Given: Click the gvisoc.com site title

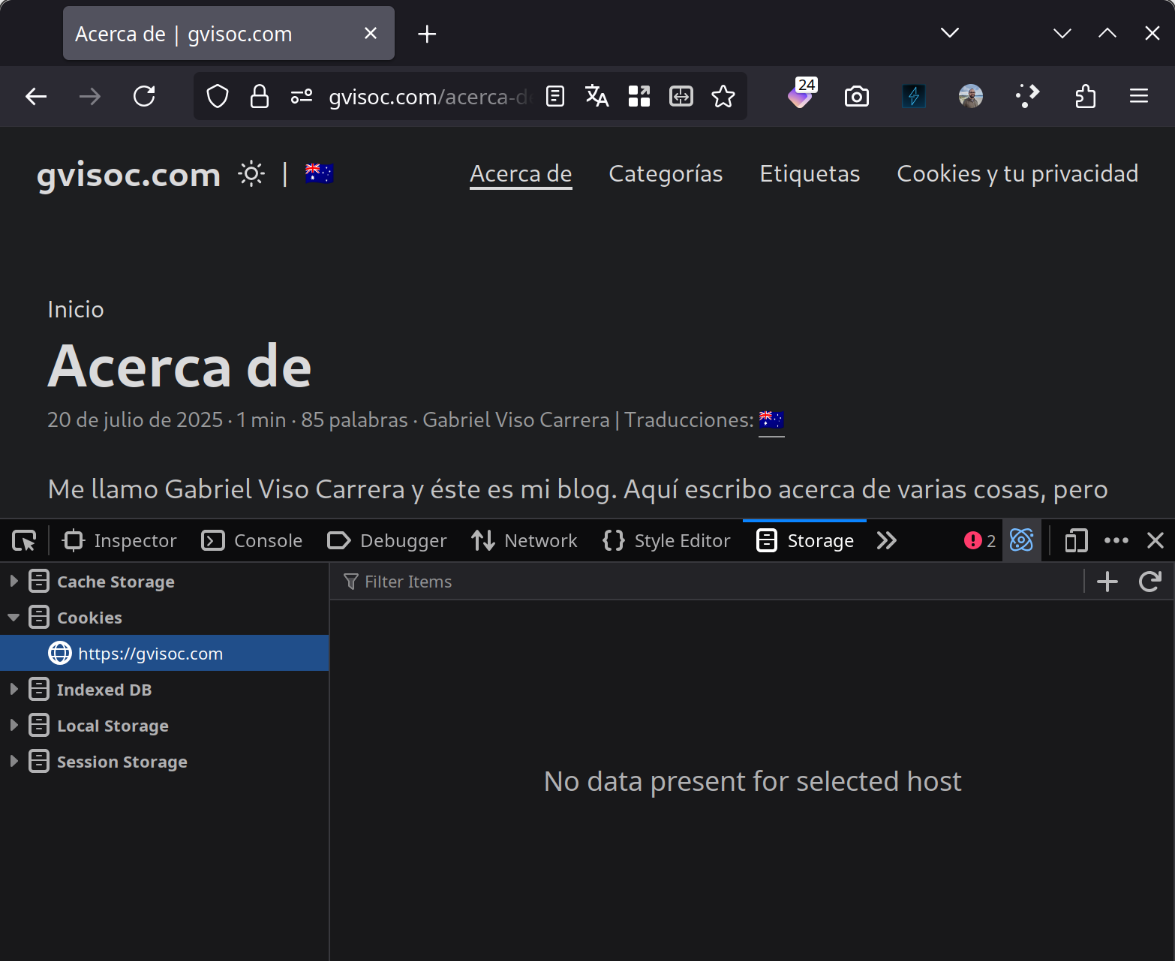Looking at the screenshot, I should [129, 175].
